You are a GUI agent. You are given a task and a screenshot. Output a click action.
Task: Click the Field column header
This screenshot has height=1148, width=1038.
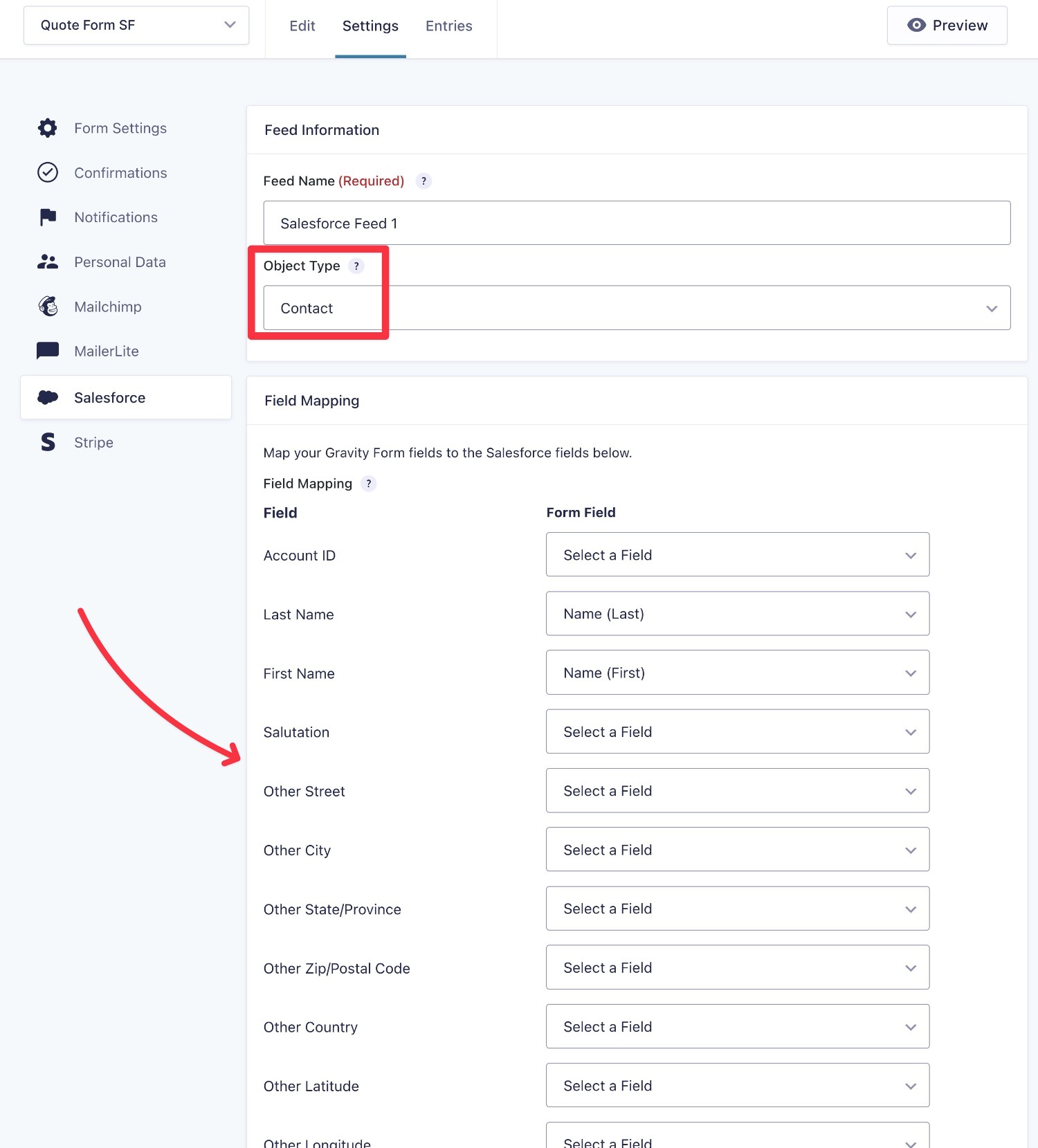pos(280,513)
